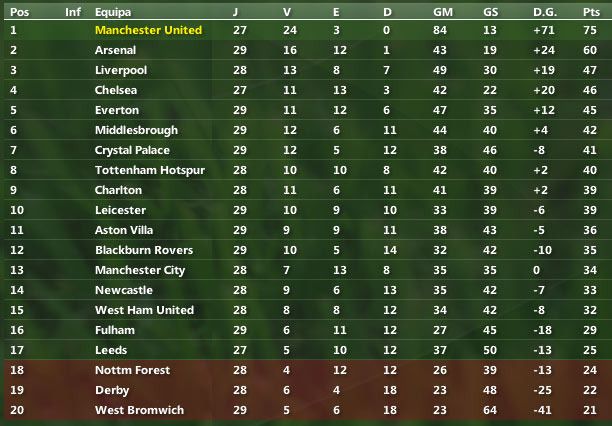Click the GM column header
This screenshot has width=612, height=426.
[x=442, y=12]
